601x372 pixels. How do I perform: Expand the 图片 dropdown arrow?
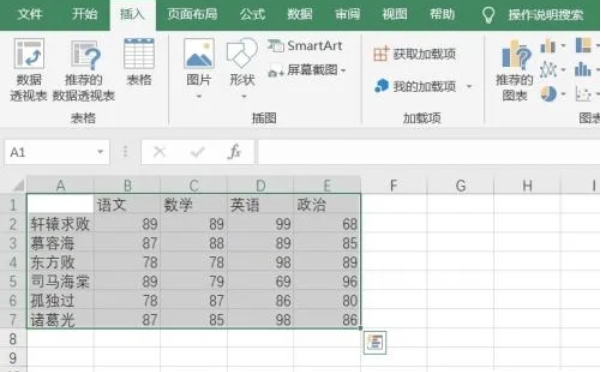pos(199,96)
